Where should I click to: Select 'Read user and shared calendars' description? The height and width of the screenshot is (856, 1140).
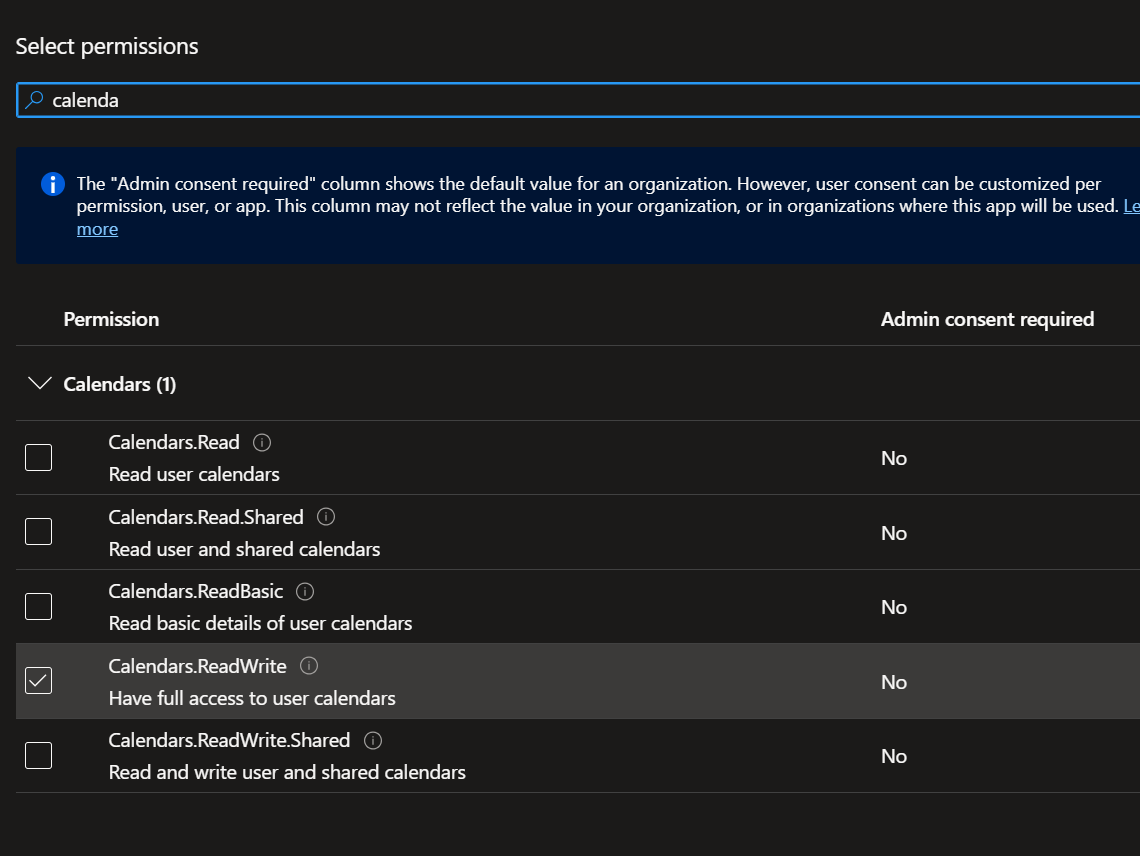click(x=244, y=549)
